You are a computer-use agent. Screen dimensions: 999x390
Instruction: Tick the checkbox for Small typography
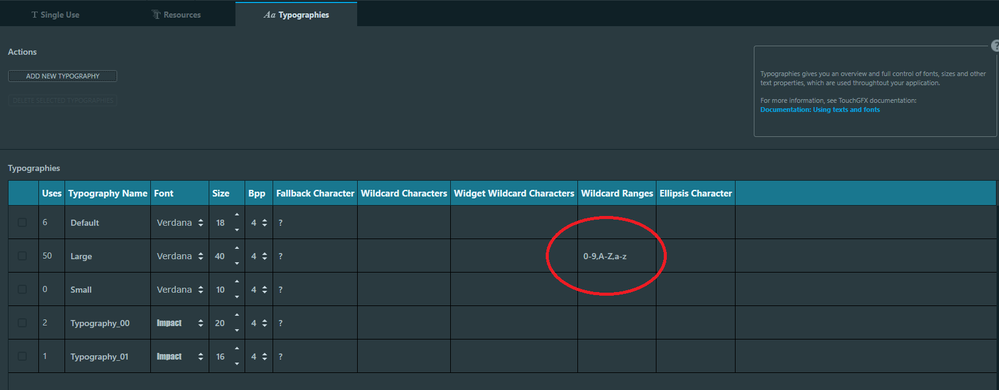coord(22,289)
